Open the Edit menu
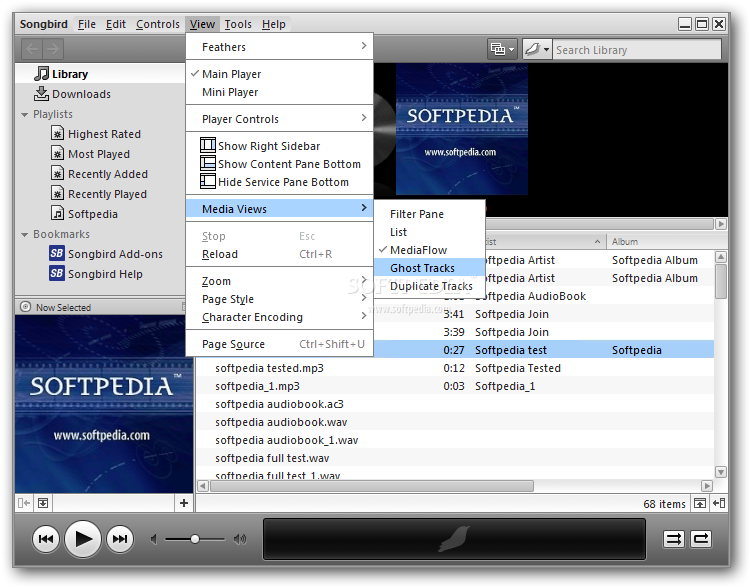Image resolution: width=751 pixels, height=588 pixels. (x=116, y=24)
